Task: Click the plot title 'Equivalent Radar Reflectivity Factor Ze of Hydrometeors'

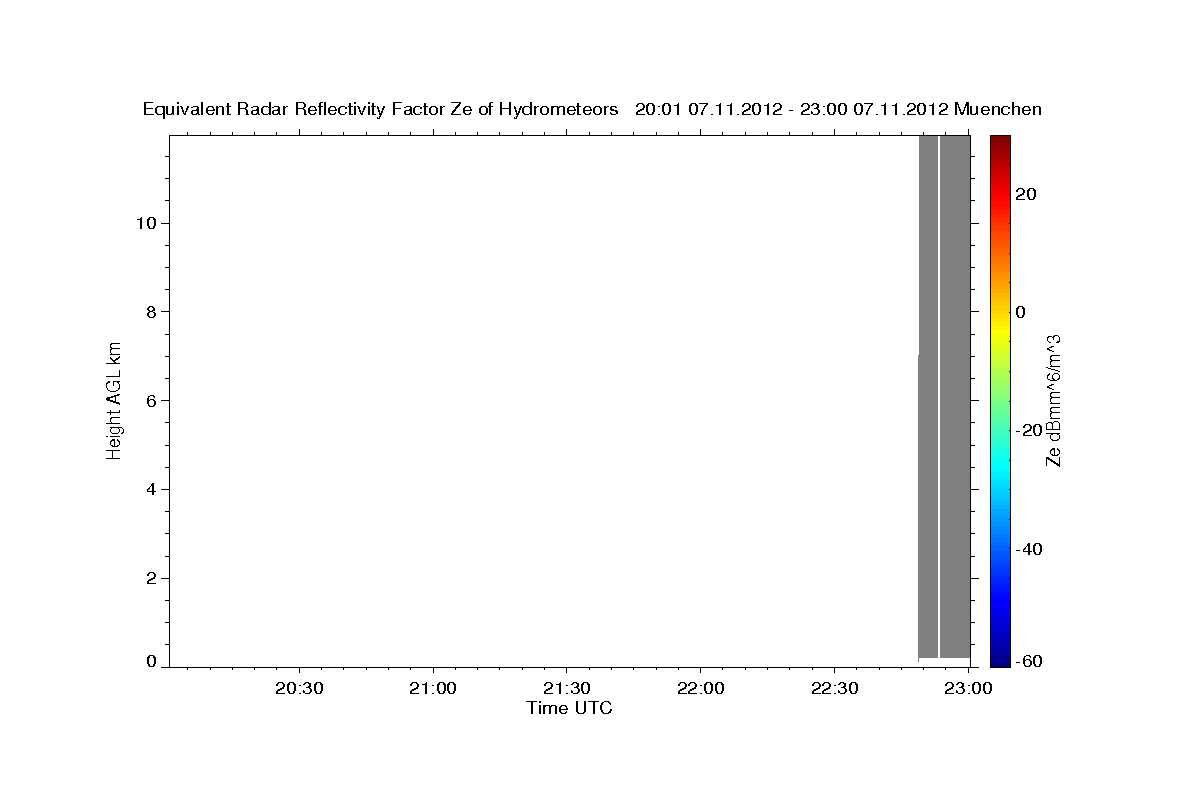Action: click(381, 109)
